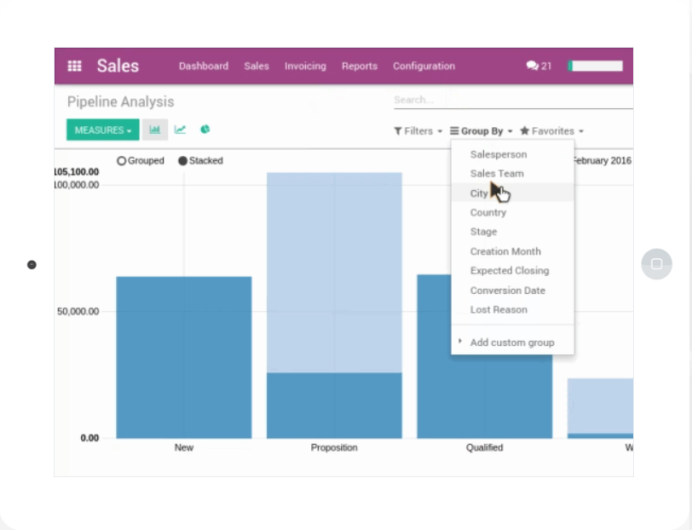Open the Favorites dropdown
Screen dimensions: 692x530
tap(551, 131)
